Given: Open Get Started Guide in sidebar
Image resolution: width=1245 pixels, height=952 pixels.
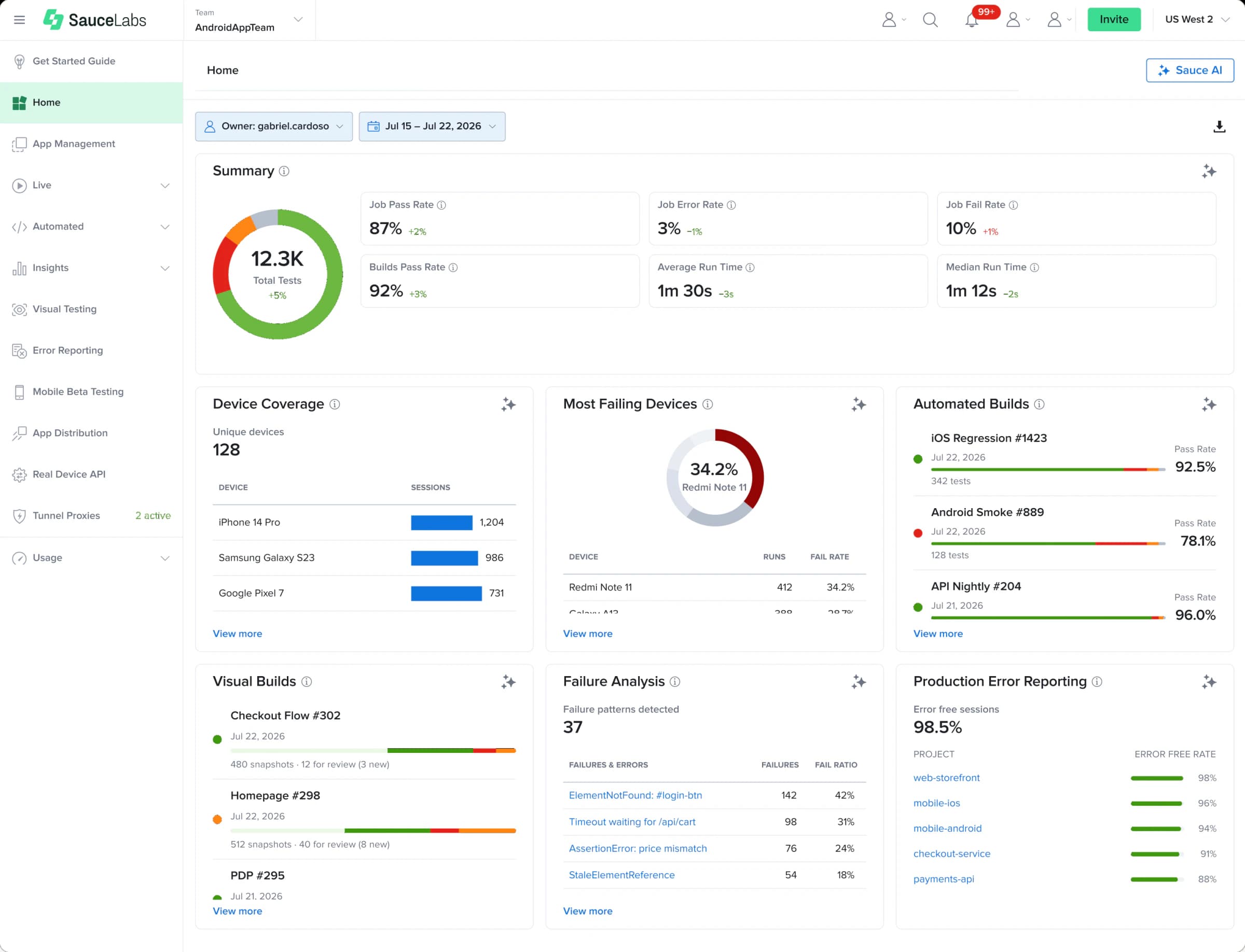Looking at the screenshot, I should click(x=91, y=61).
